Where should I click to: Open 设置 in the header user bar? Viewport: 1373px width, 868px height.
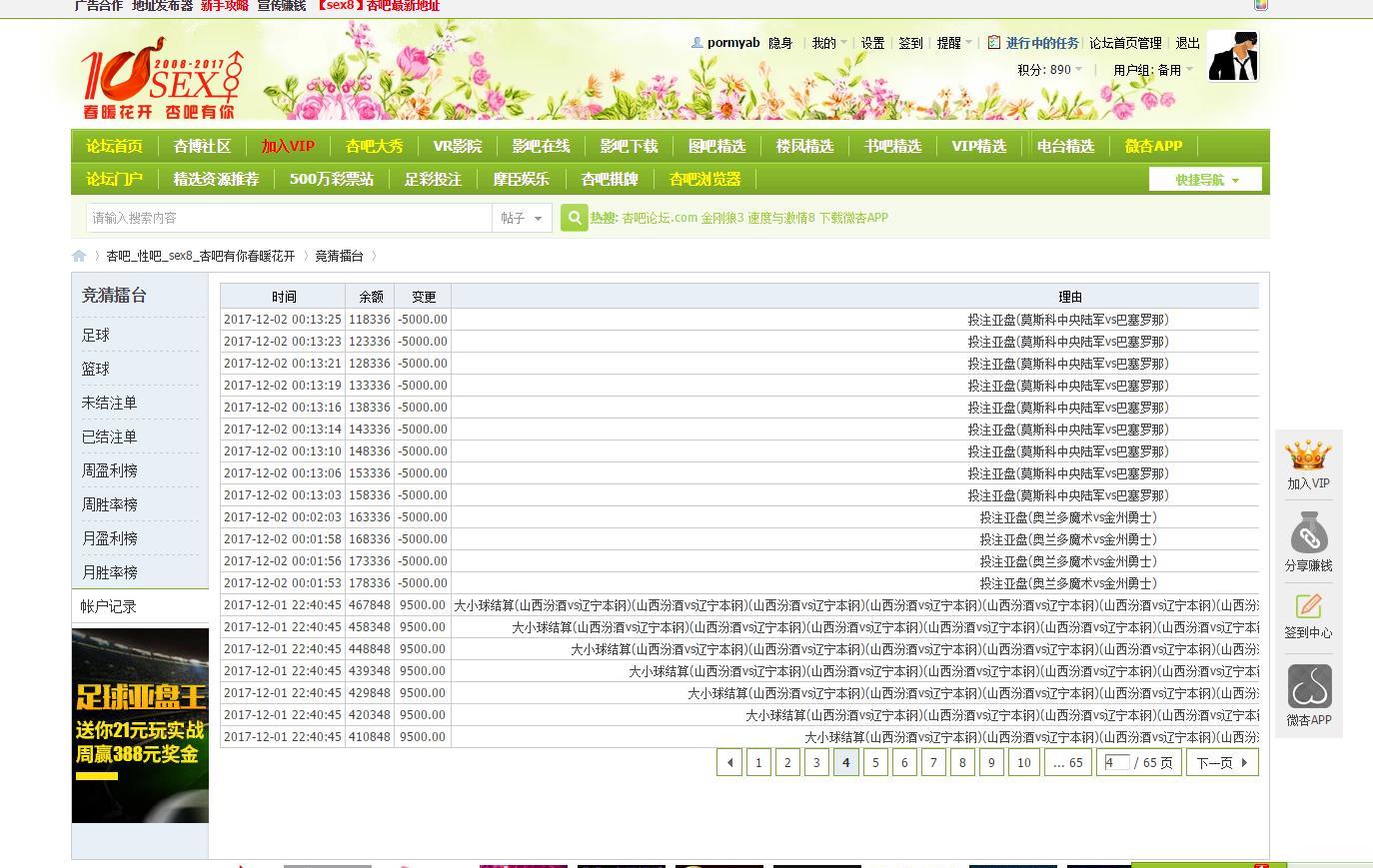click(x=873, y=43)
